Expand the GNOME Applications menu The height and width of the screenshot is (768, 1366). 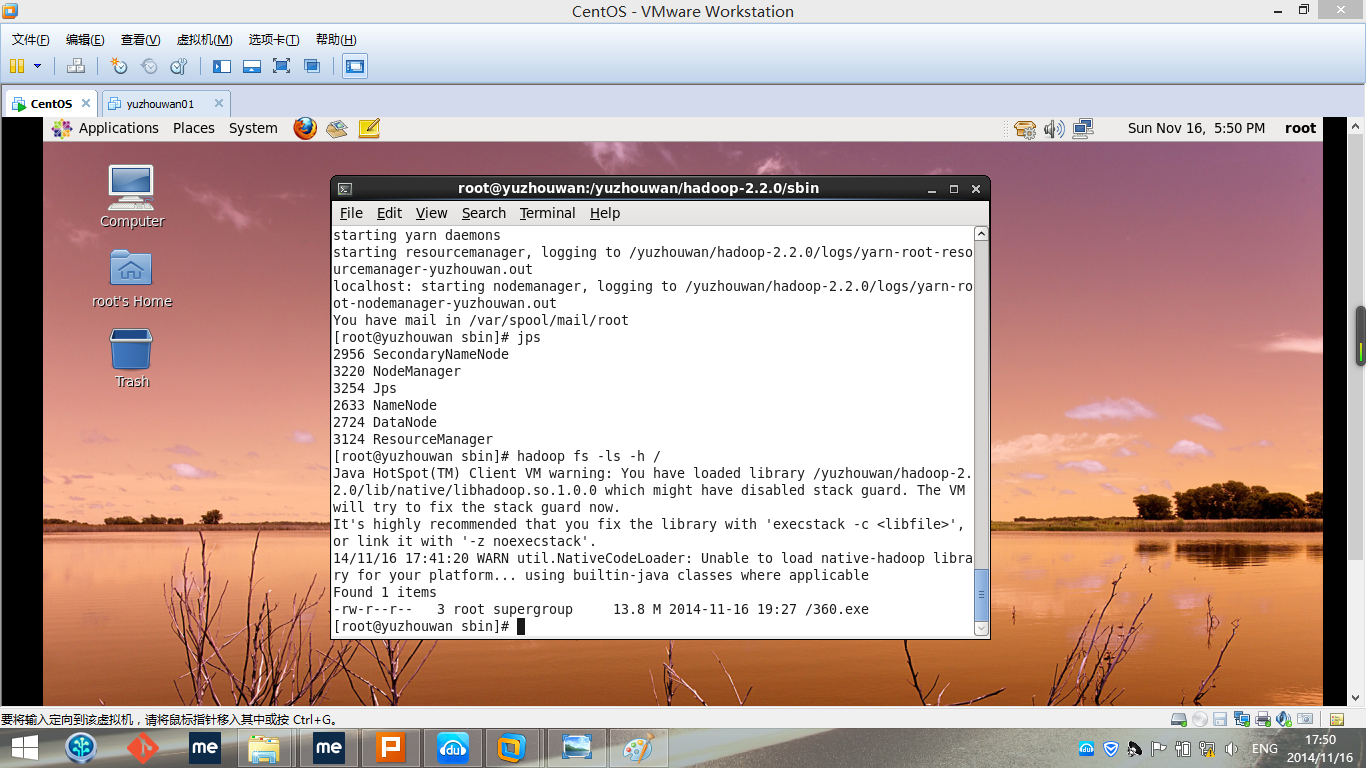[118, 128]
